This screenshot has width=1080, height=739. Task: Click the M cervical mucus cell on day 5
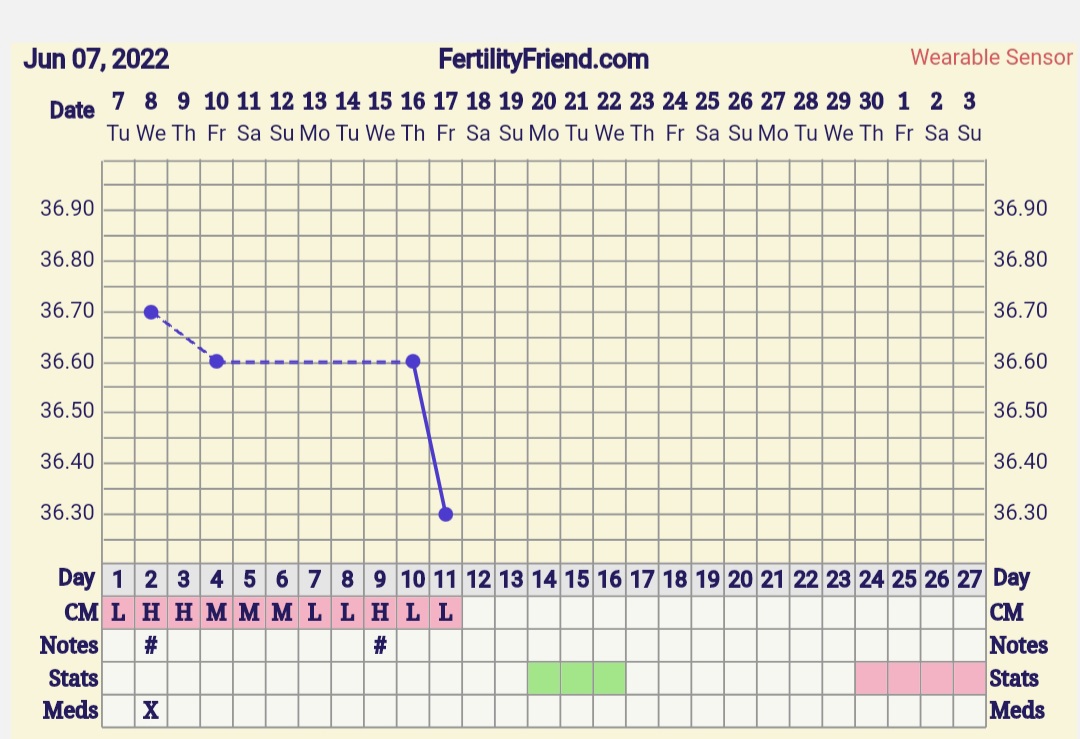click(x=249, y=612)
